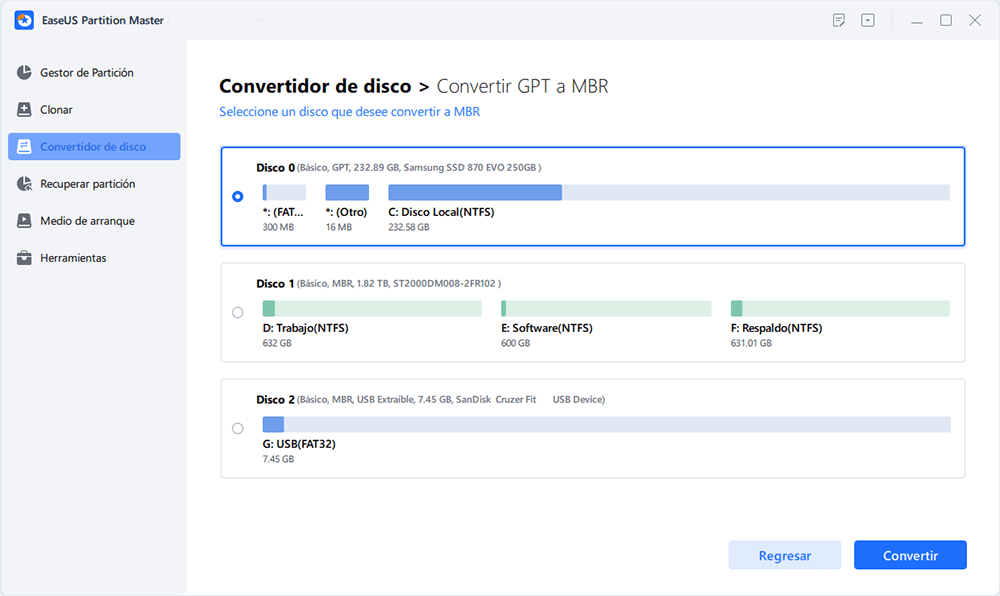The width and height of the screenshot is (1000, 596).
Task: Open Recuperar partición menu item
Action: click(x=94, y=184)
